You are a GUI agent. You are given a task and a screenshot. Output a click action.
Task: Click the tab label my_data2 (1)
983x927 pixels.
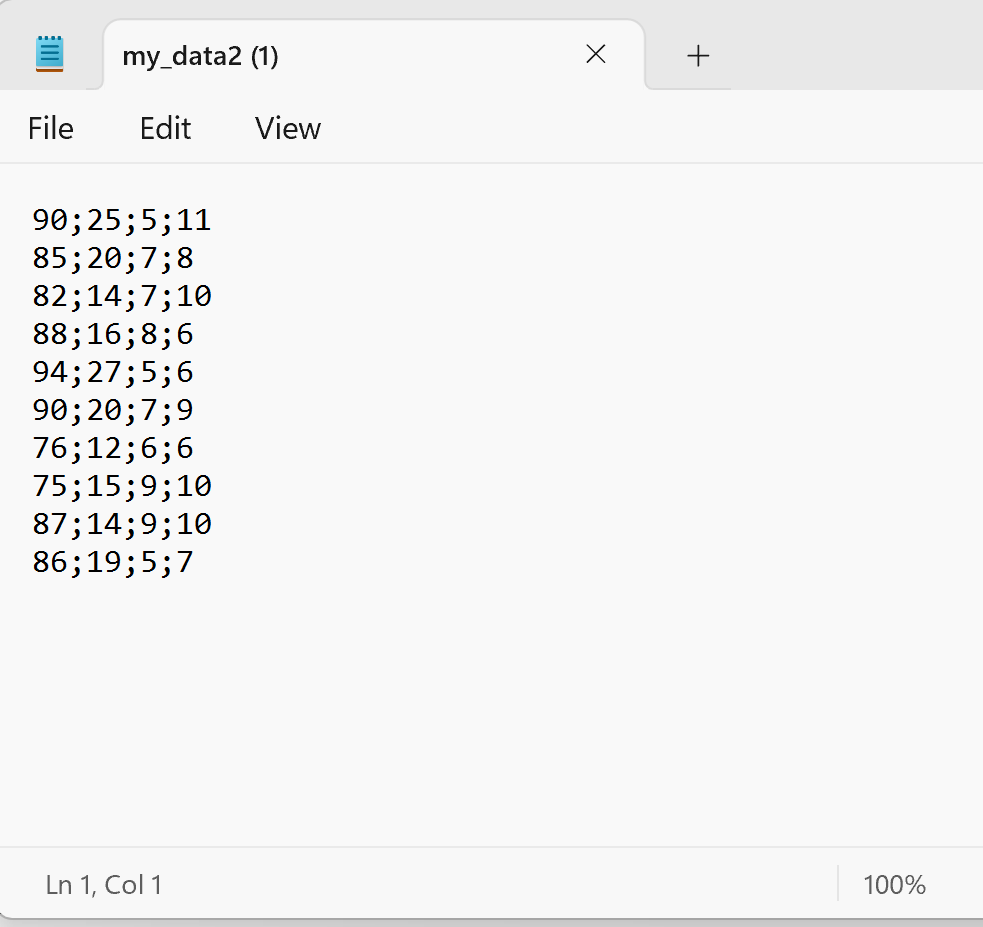(x=199, y=57)
